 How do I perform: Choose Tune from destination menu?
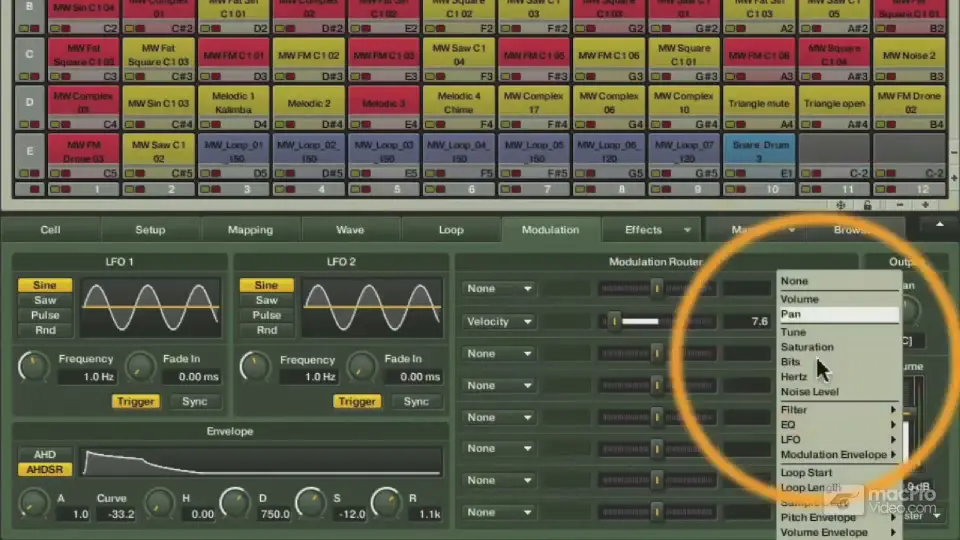838,332
